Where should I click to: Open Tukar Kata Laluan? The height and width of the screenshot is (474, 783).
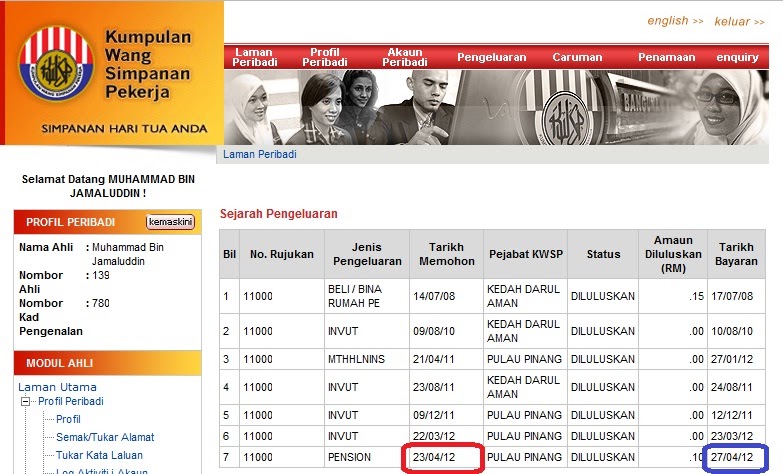pos(99,455)
